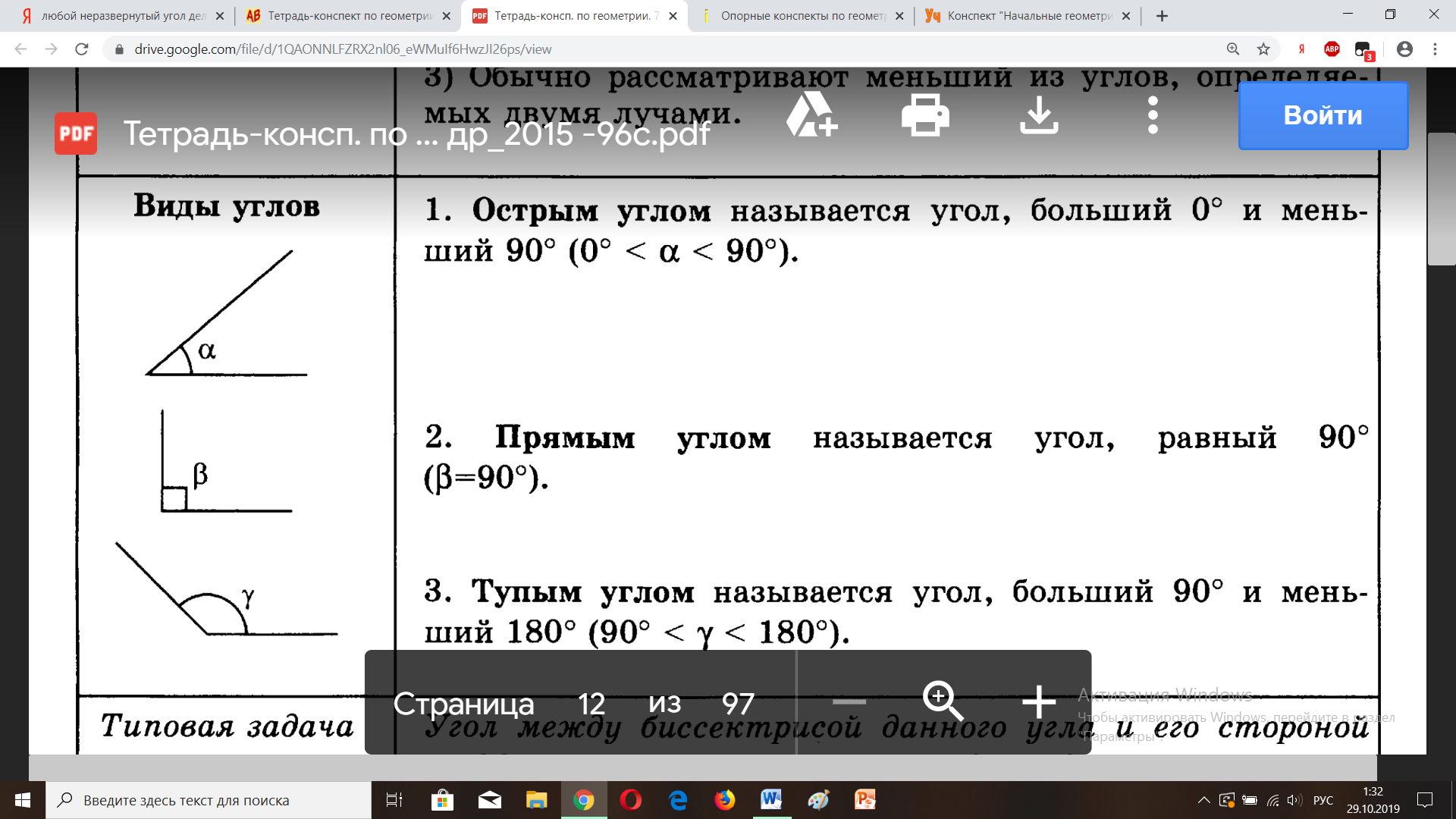Click the acute angle α drawing
The image size is (1456, 819).
(x=226, y=313)
